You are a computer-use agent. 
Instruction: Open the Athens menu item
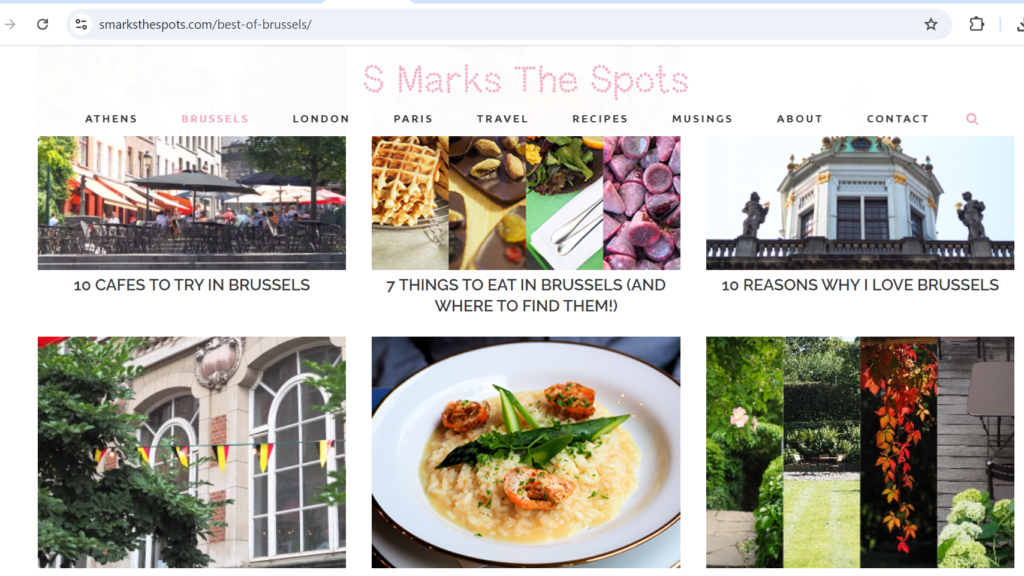[x=111, y=119]
